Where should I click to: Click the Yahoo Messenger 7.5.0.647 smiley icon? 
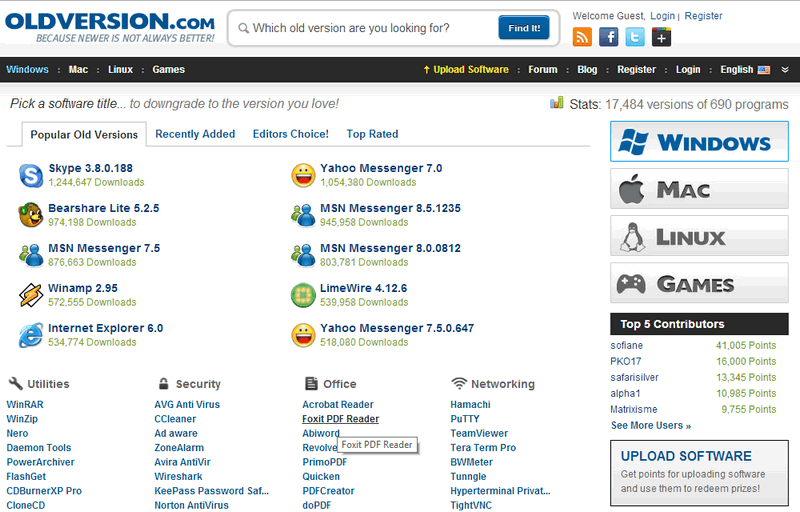tap(303, 335)
